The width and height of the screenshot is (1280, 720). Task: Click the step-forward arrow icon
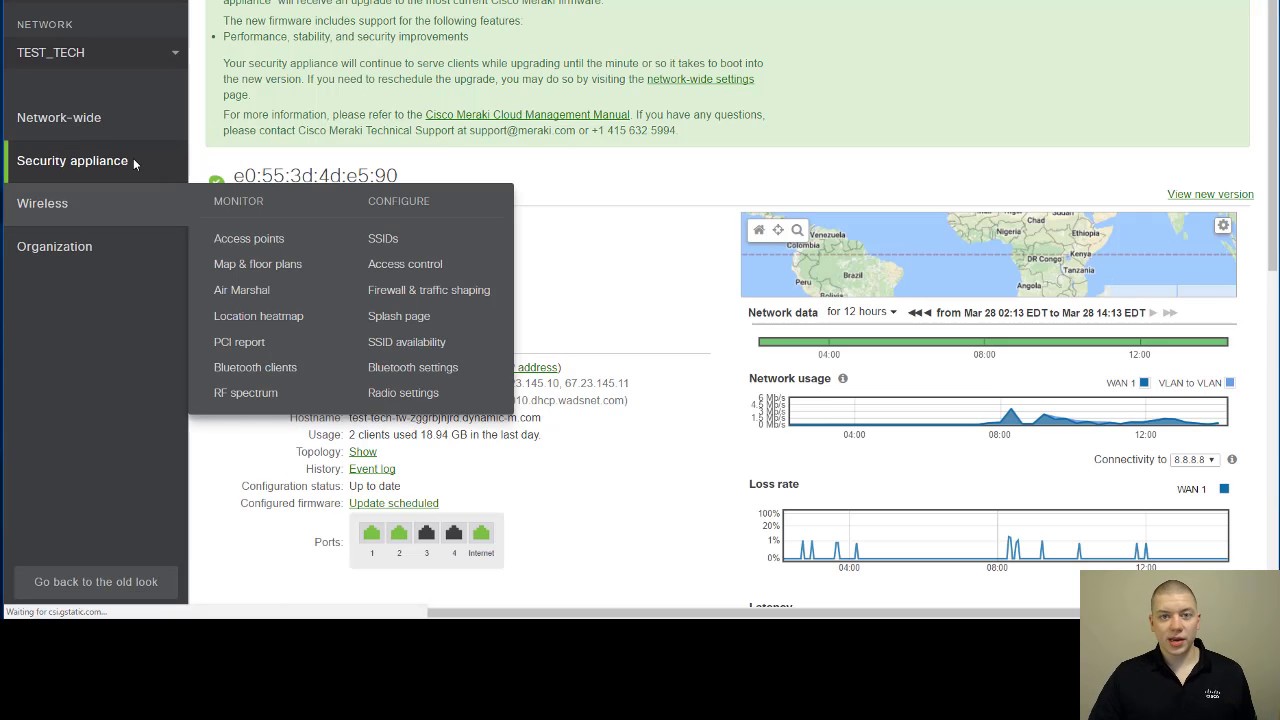[1153, 313]
